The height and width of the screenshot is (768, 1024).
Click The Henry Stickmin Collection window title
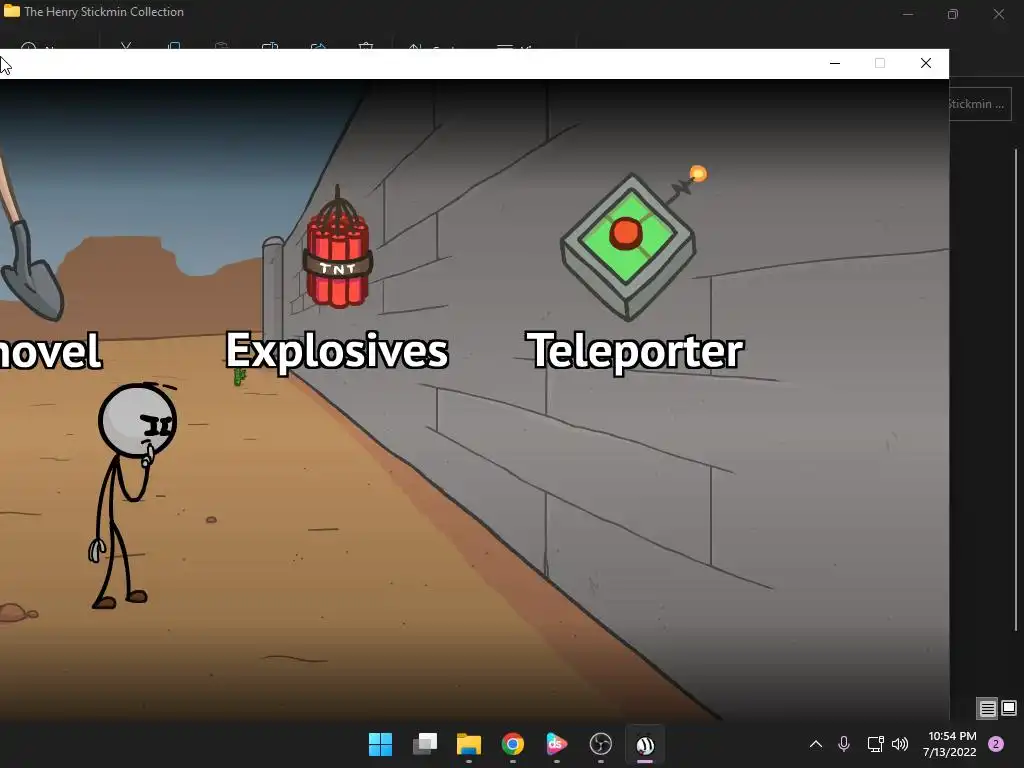[x=104, y=12]
